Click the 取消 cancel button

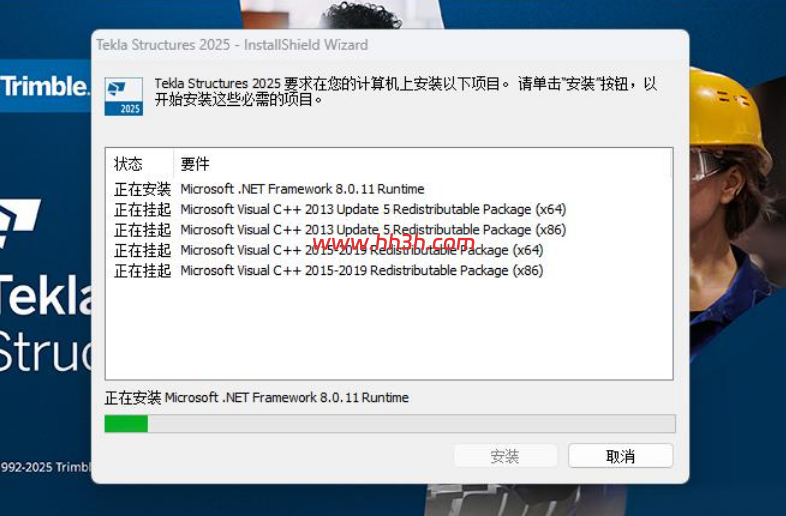(621, 456)
